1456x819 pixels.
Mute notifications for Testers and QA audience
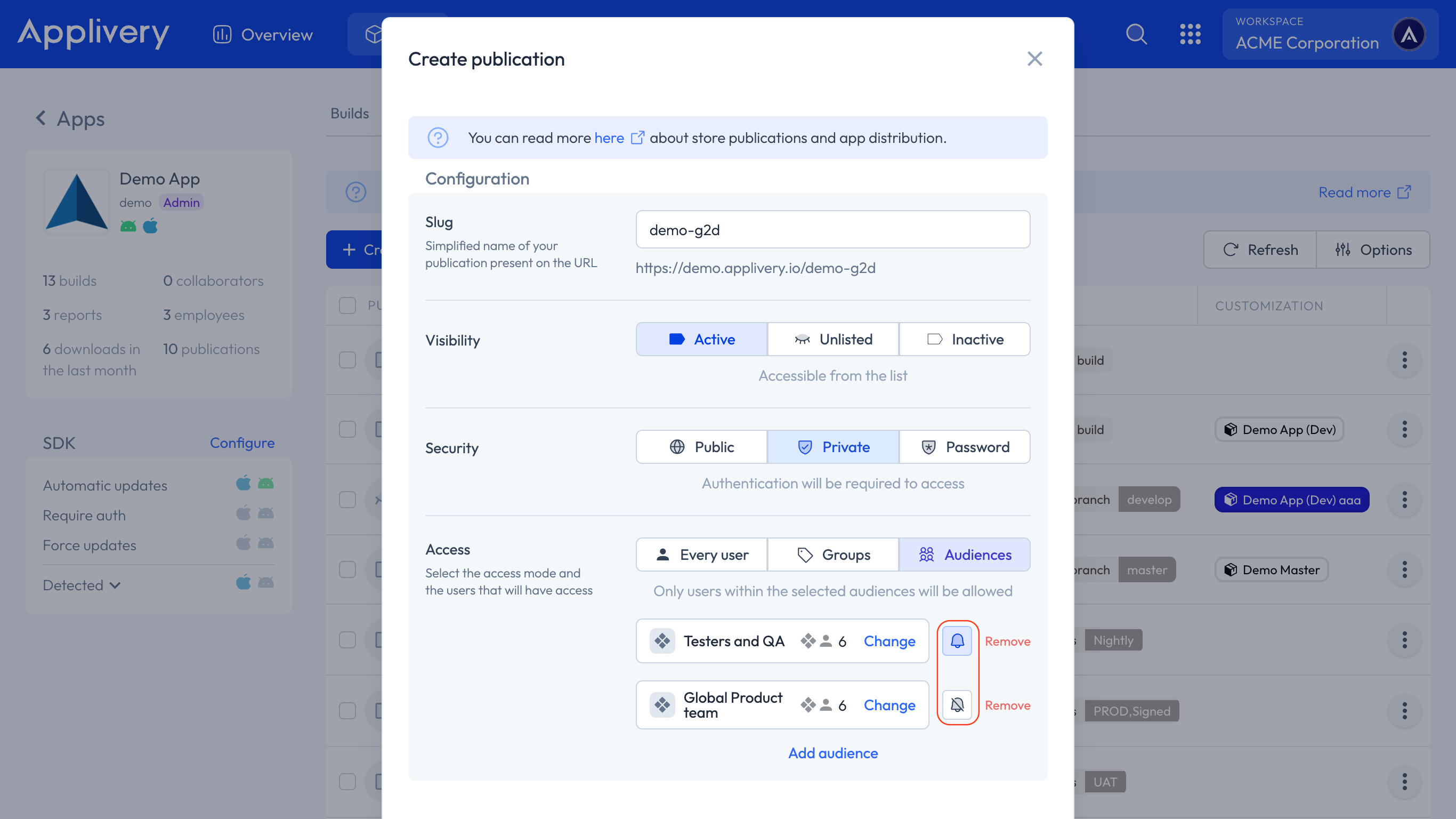click(958, 641)
